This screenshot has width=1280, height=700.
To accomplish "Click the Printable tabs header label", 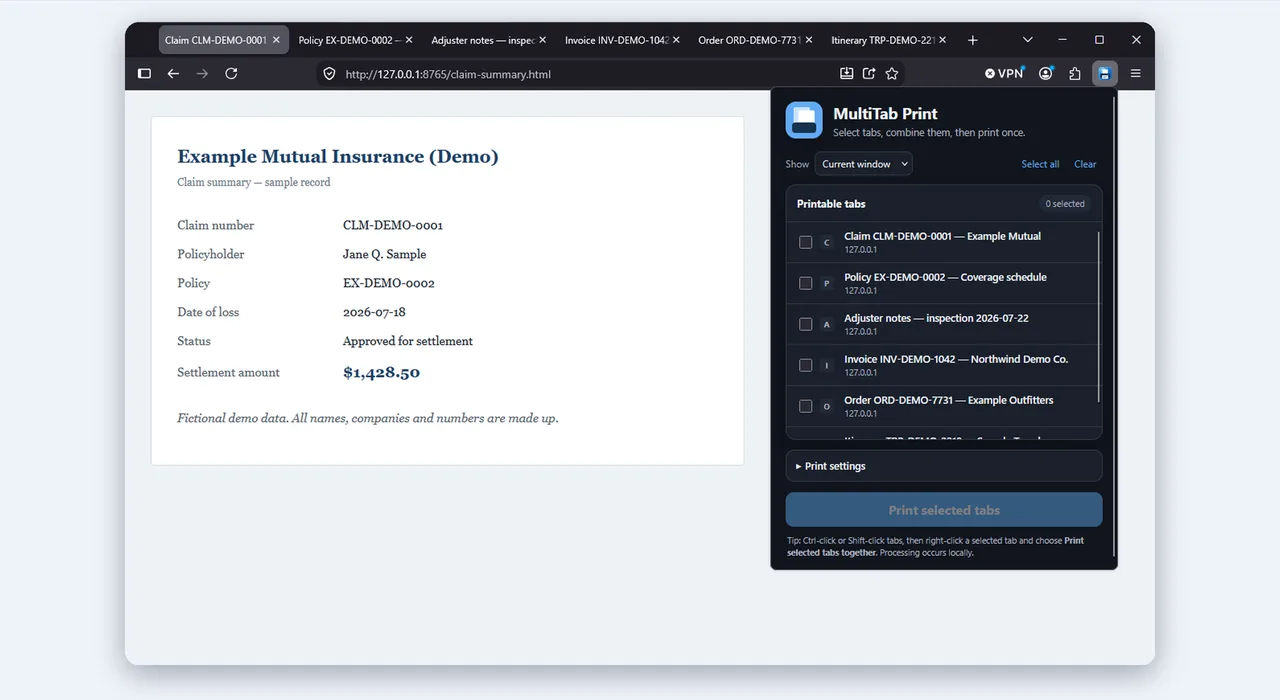I will tap(831, 204).
